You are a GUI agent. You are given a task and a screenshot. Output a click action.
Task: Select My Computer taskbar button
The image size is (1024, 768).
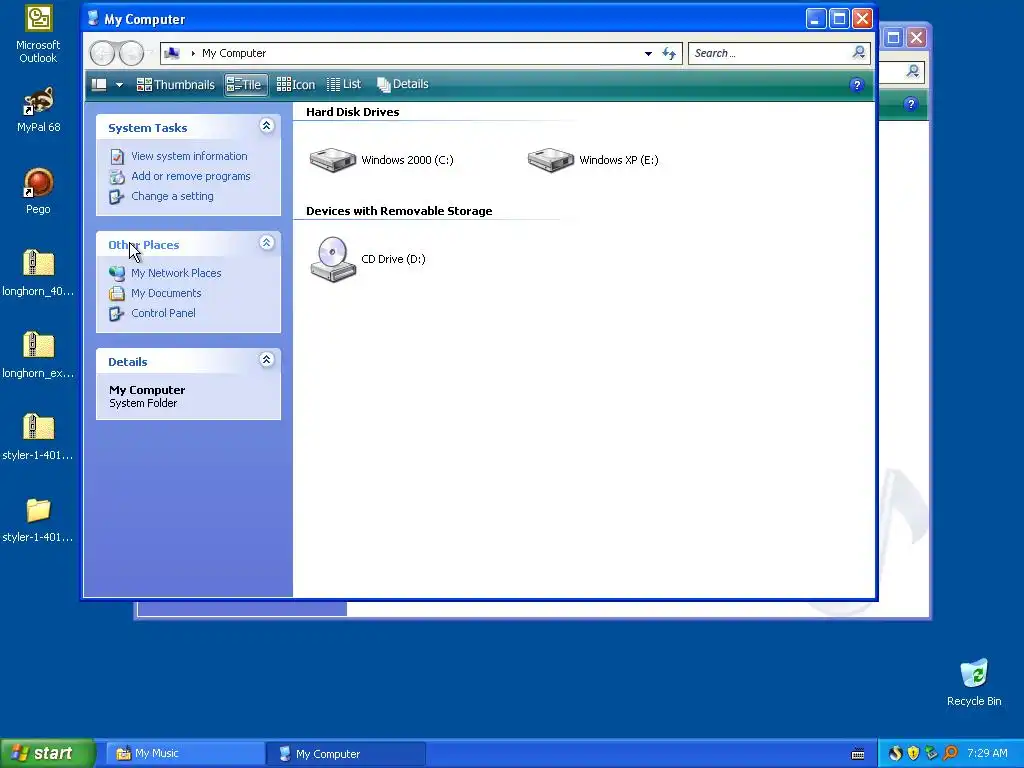coord(346,754)
